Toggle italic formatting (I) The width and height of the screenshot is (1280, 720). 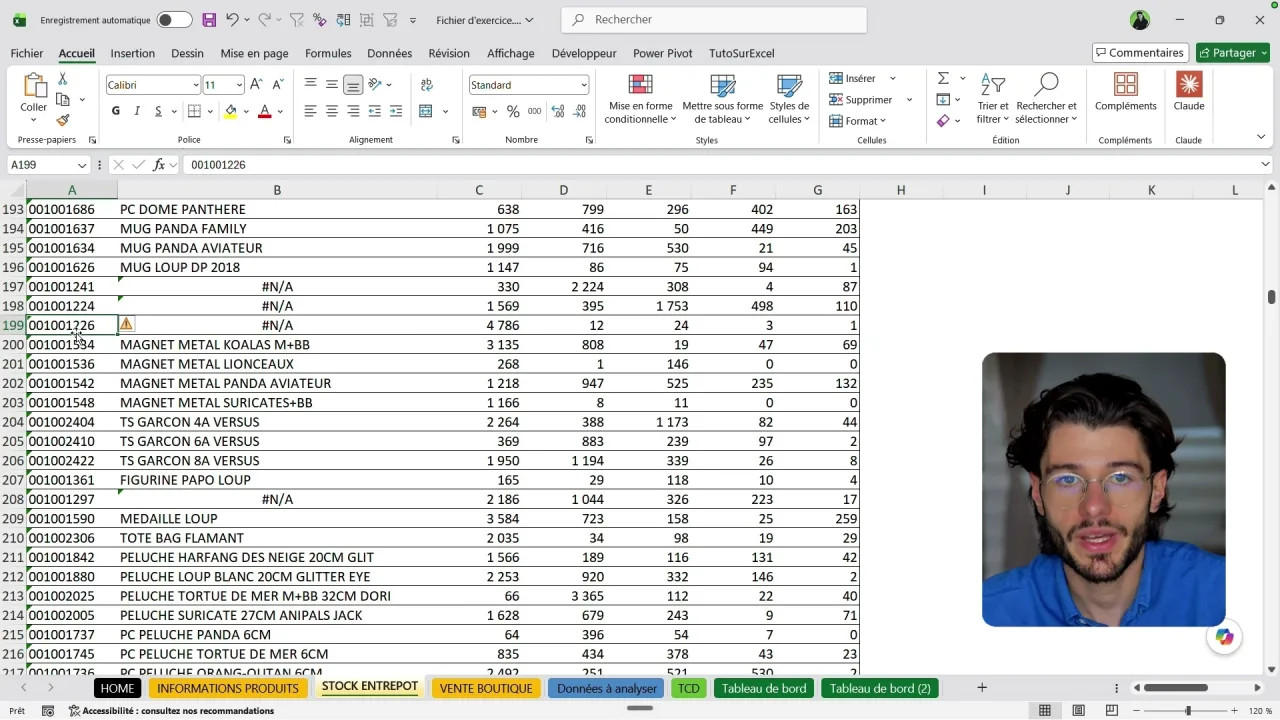[x=137, y=111]
